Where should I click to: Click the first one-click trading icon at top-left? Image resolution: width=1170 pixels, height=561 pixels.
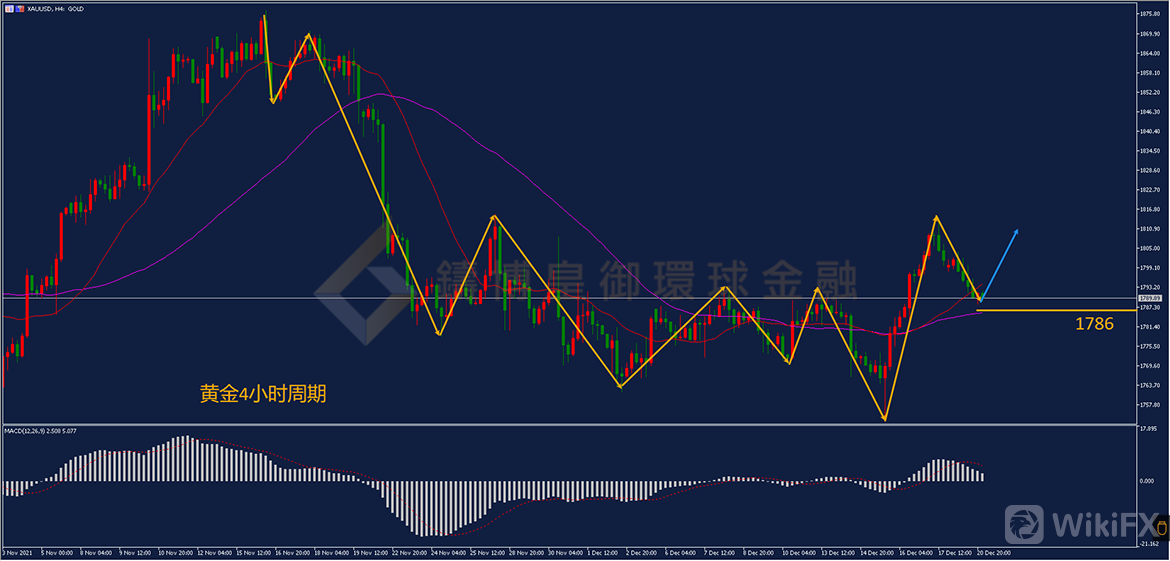click(9, 8)
